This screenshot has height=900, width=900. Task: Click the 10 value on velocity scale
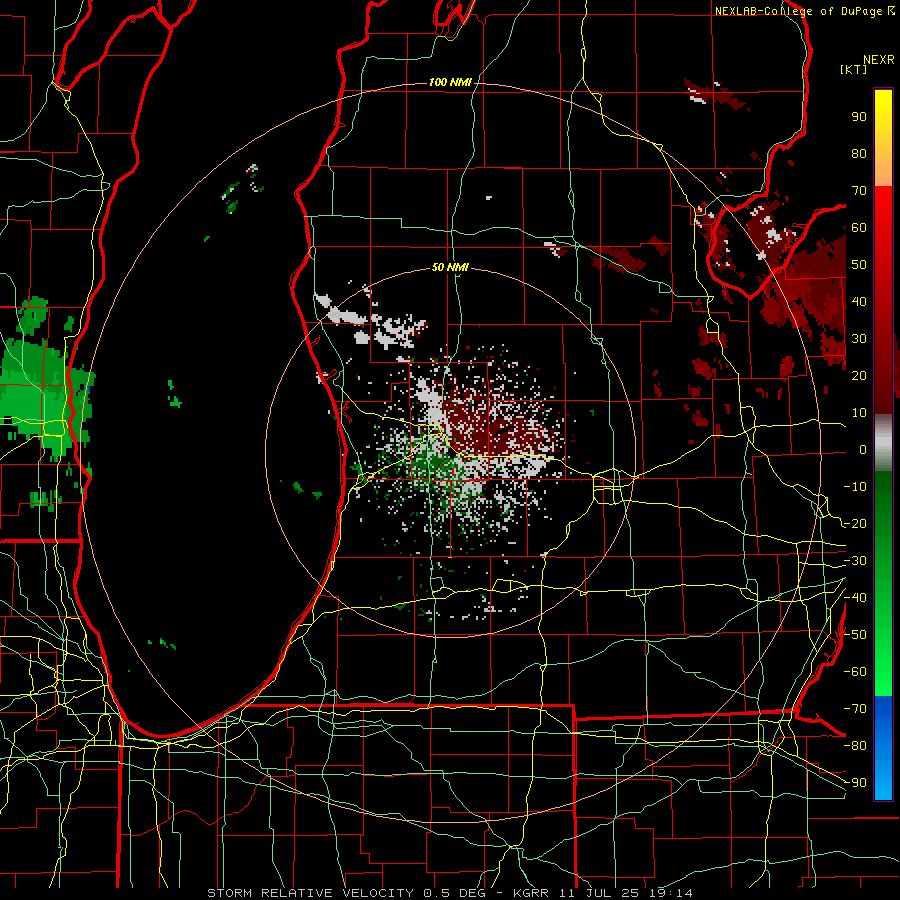tap(859, 413)
